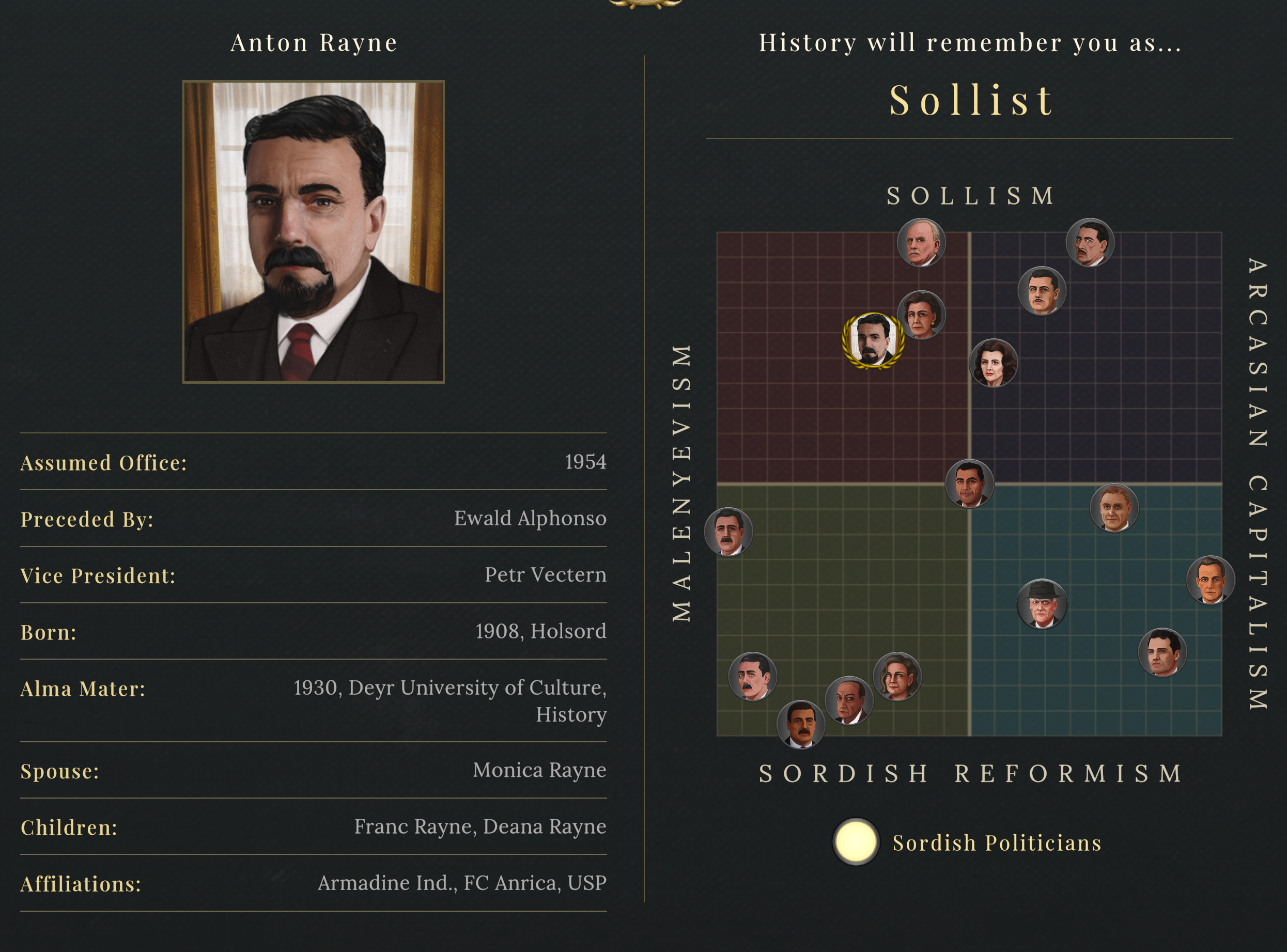Click the MALENYEVISM axis label
Image resolution: width=1287 pixels, height=952 pixels.
point(681,483)
